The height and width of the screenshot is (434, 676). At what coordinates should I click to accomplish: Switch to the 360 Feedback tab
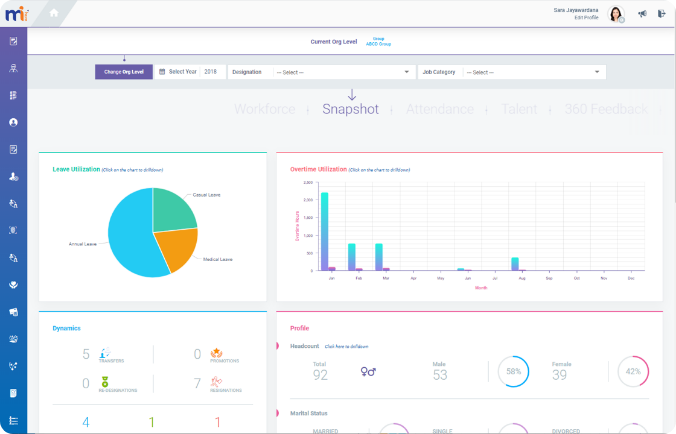[606, 109]
